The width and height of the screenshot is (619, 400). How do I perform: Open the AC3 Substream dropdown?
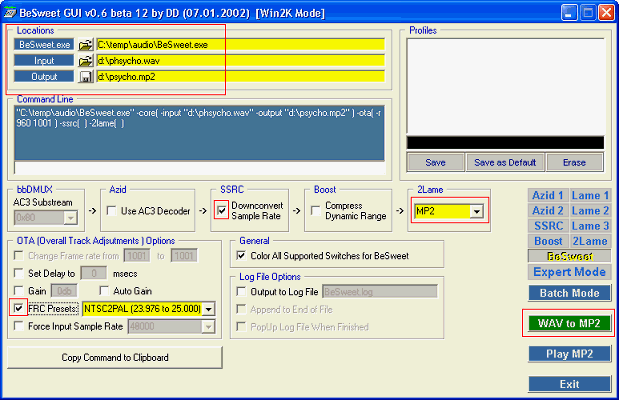click(70, 218)
